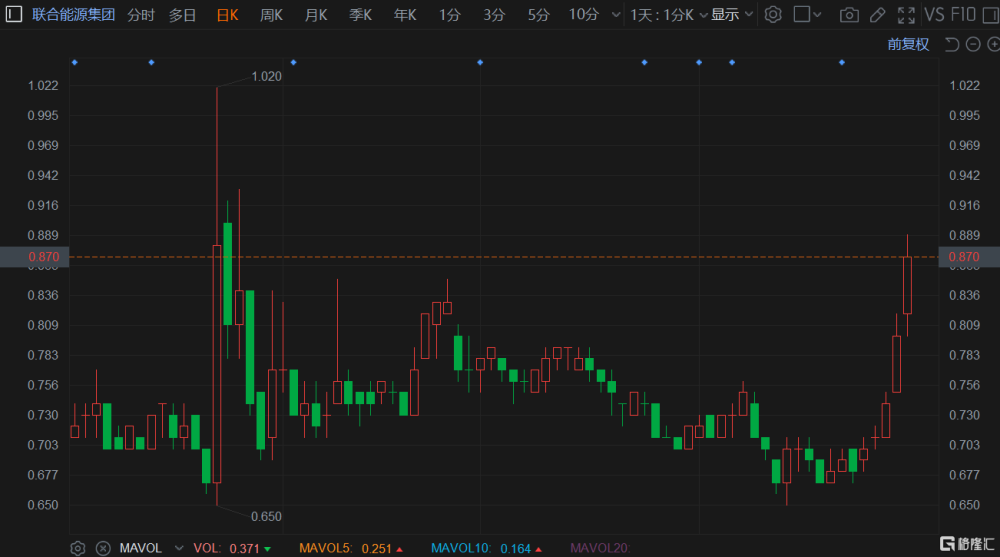1000x557 pixels.
Task: Zoom out chart with minus icon
Action: 973,44
